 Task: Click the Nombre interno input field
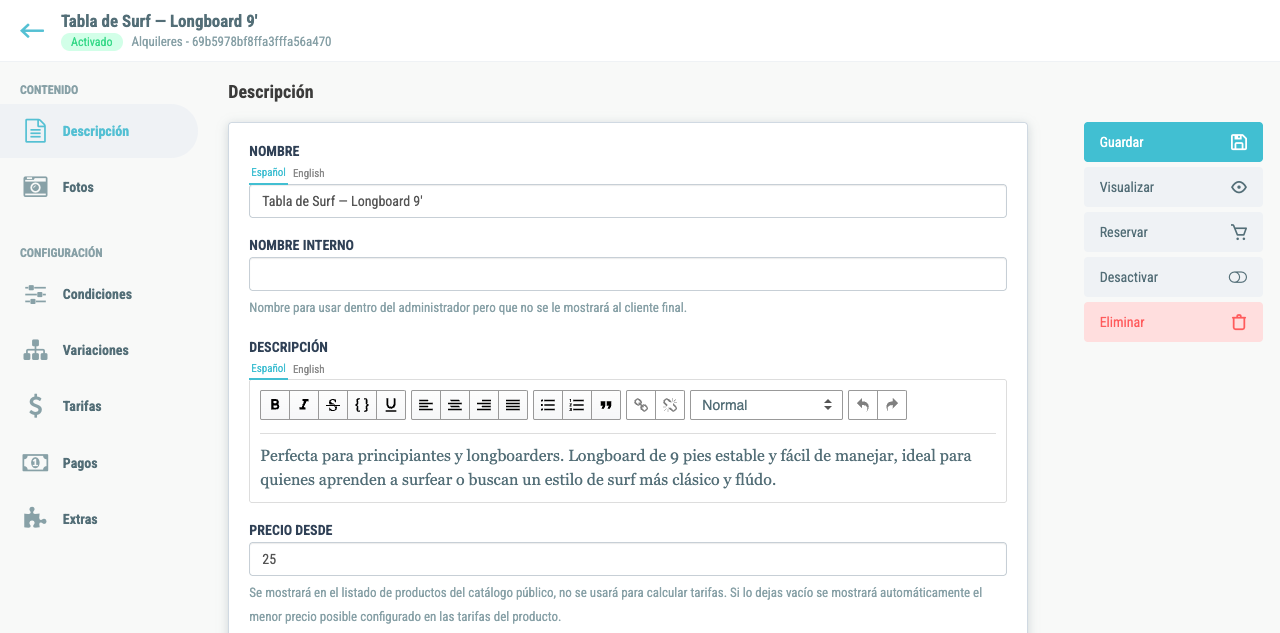tap(628, 274)
